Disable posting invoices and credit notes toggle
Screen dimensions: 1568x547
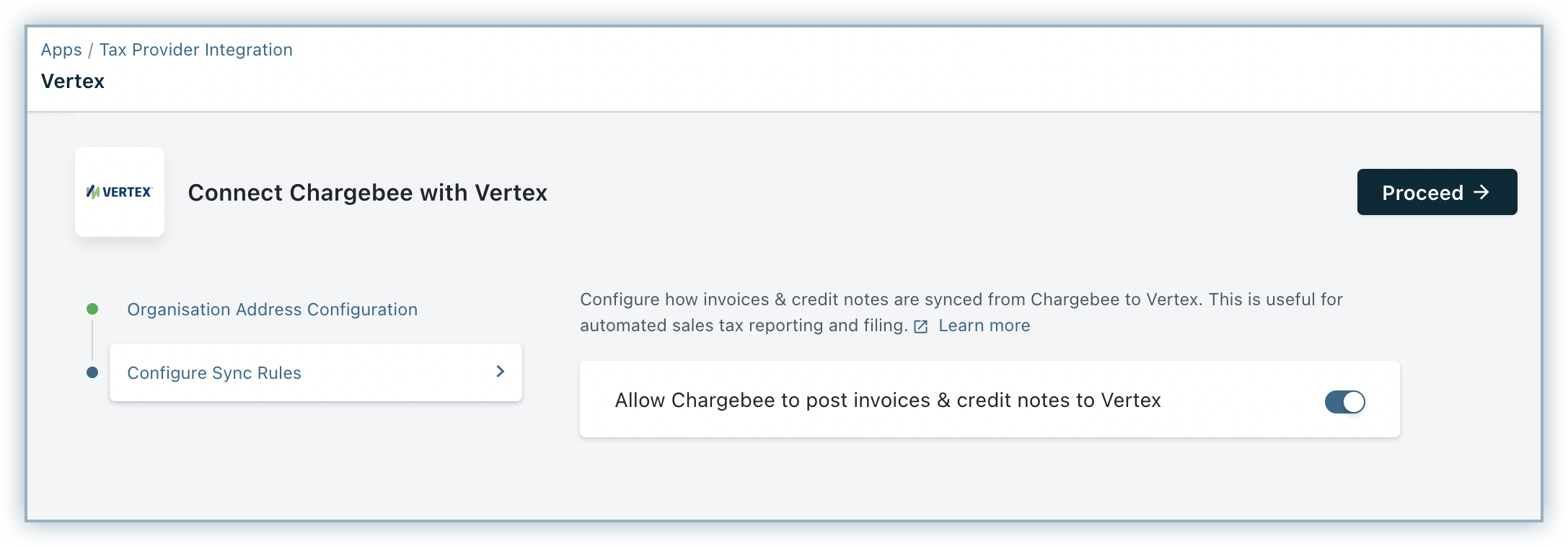coord(1344,402)
